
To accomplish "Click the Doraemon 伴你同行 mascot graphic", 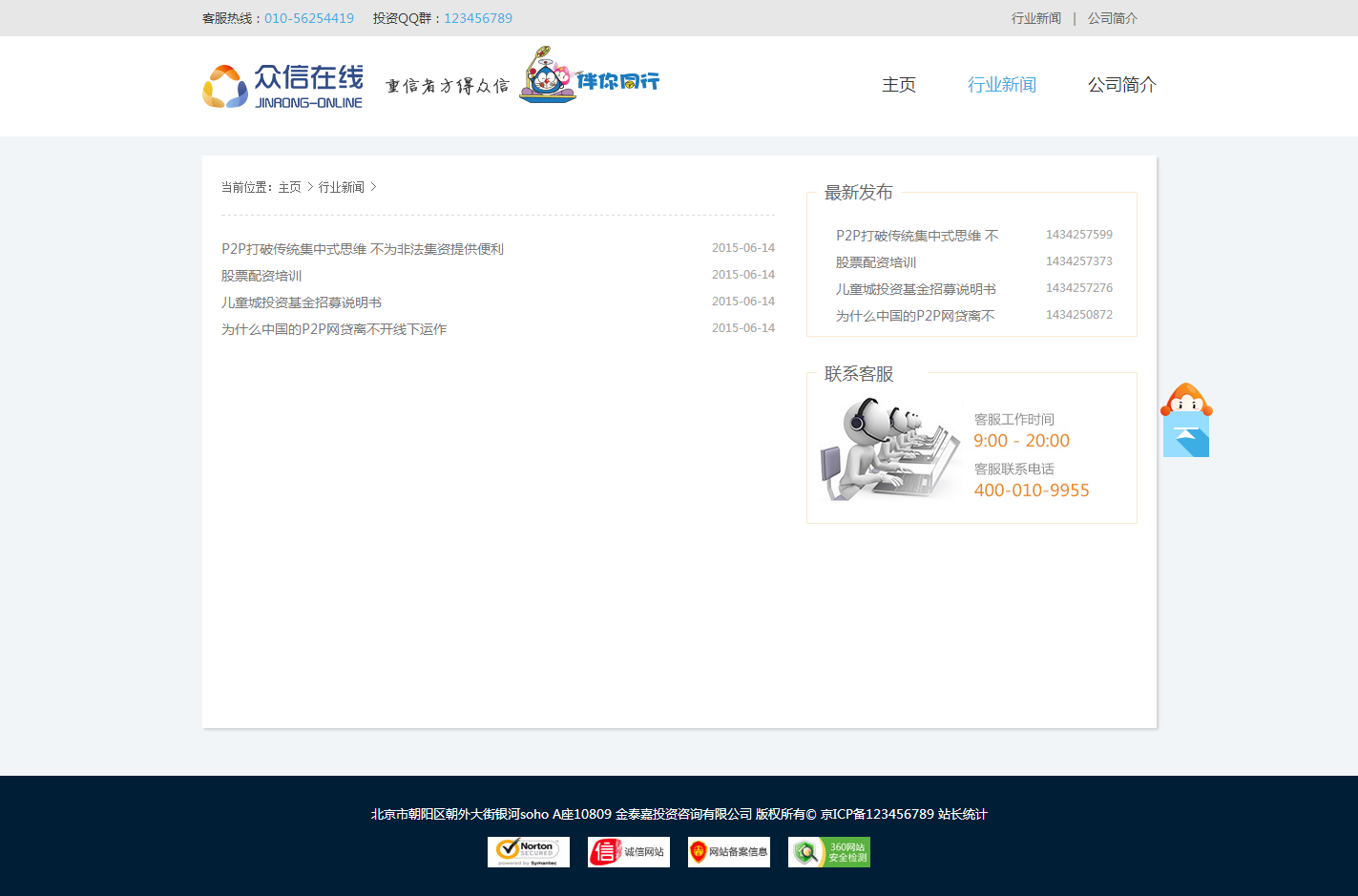I will [x=589, y=75].
